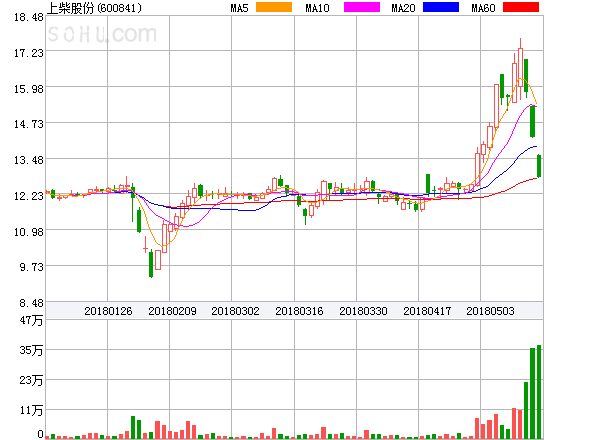Click the 10.98 price axis label
The image size is (600, 440).
[29, 232]
